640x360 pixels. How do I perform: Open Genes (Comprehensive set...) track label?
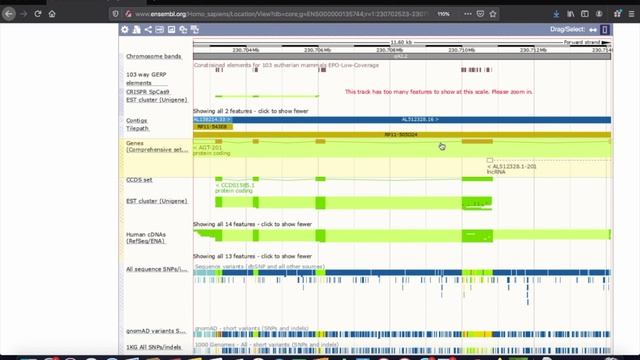point(157,147)
